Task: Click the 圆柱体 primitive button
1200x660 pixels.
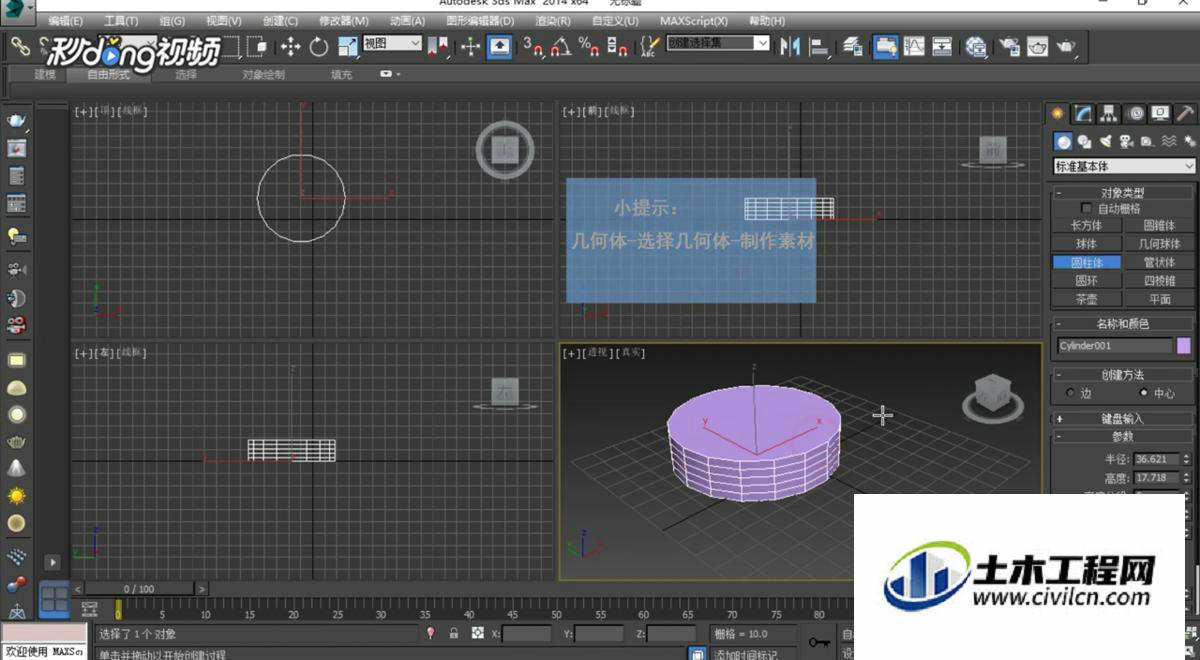Action: coord(1086,263)
